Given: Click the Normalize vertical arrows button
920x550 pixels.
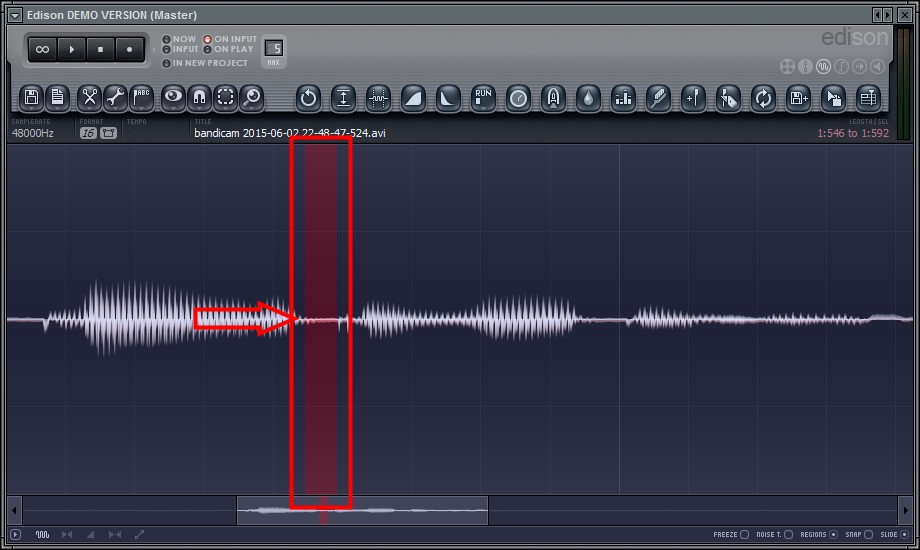Looking at the screenshot, I should point(343,98).
